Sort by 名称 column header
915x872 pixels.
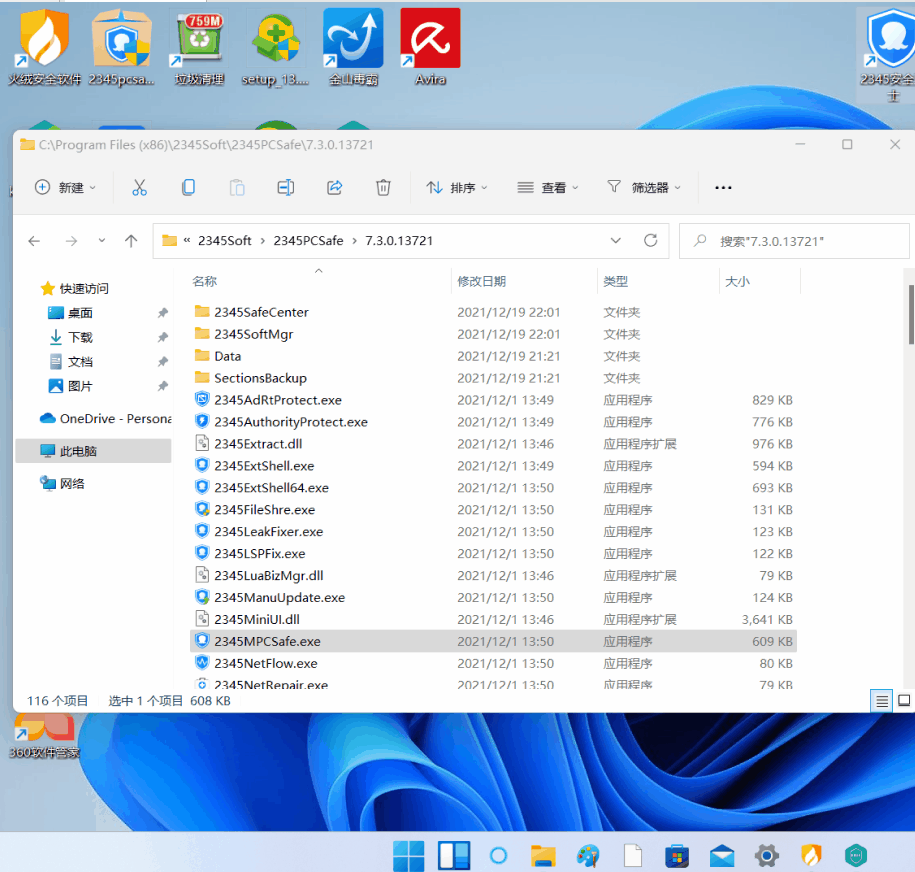(x=204, y=281)
